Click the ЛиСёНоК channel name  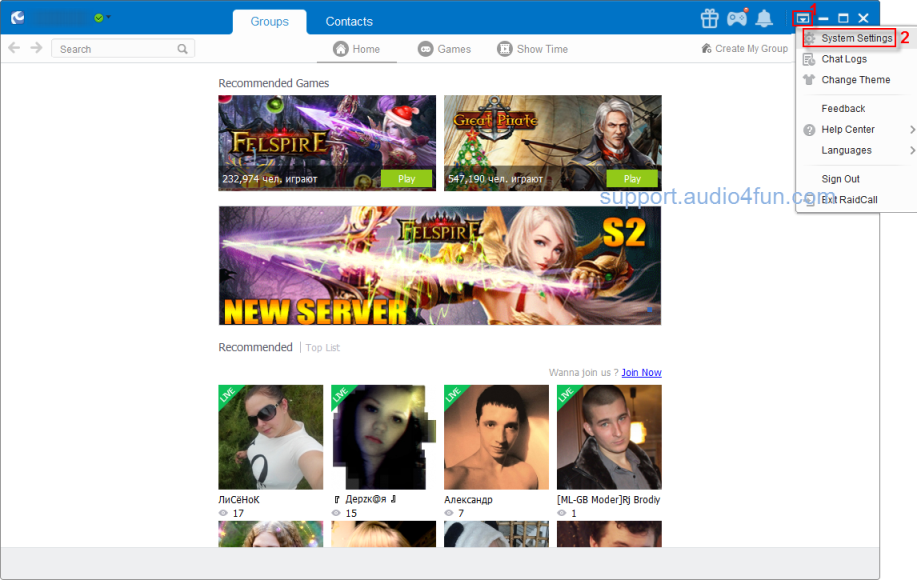coord(239,500)
